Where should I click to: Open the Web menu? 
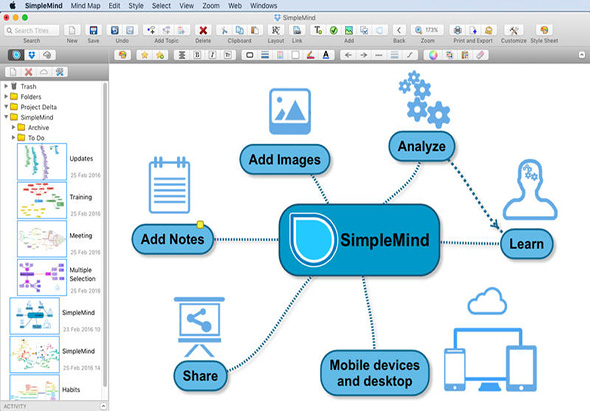(x=235, y=6)
